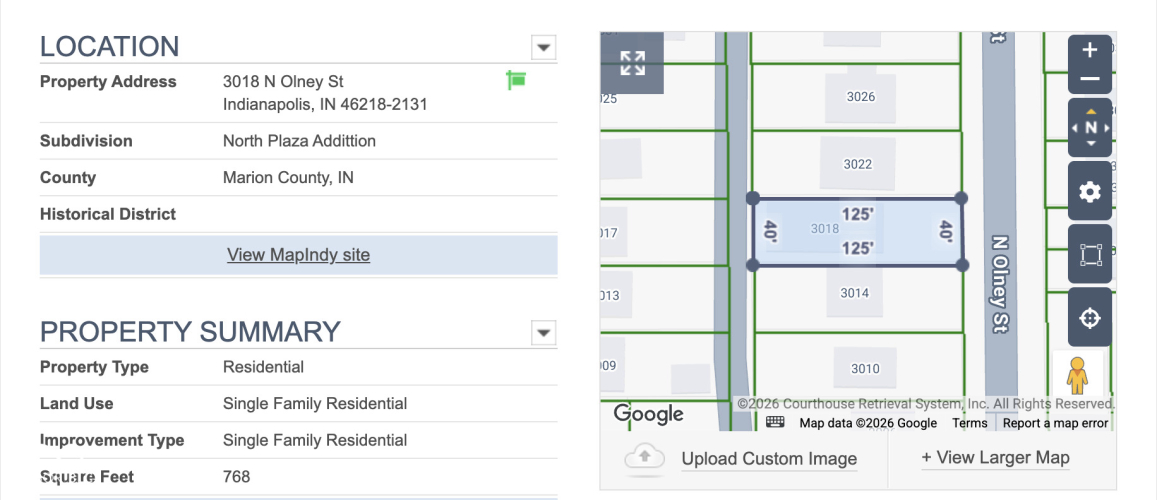
Task: Collapse the LOCATION section dropdown arrow
Action: click(x=544, y=47)
